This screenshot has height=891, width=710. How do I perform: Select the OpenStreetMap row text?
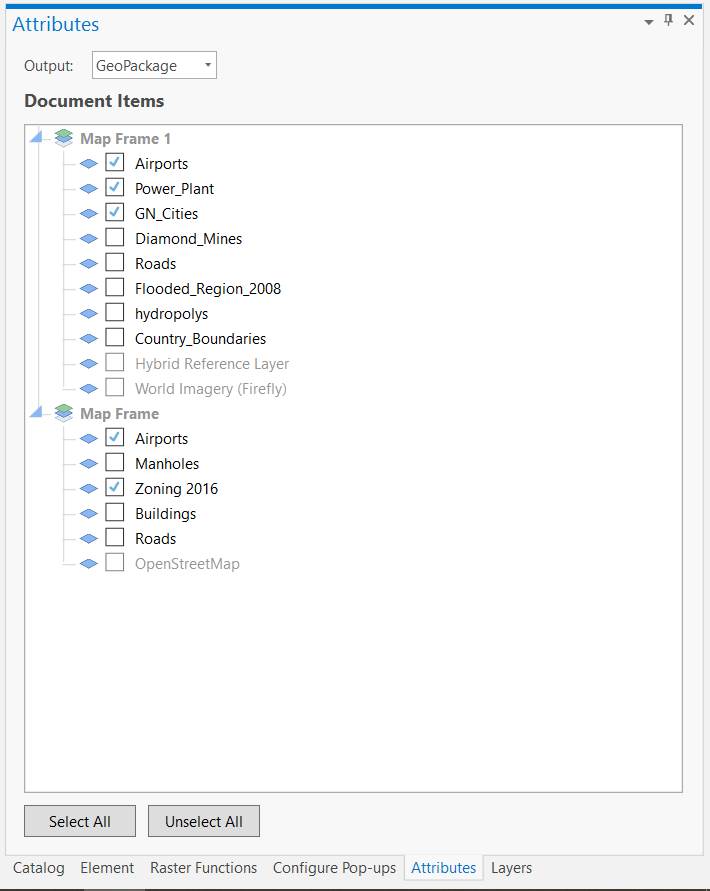point(187,564)
